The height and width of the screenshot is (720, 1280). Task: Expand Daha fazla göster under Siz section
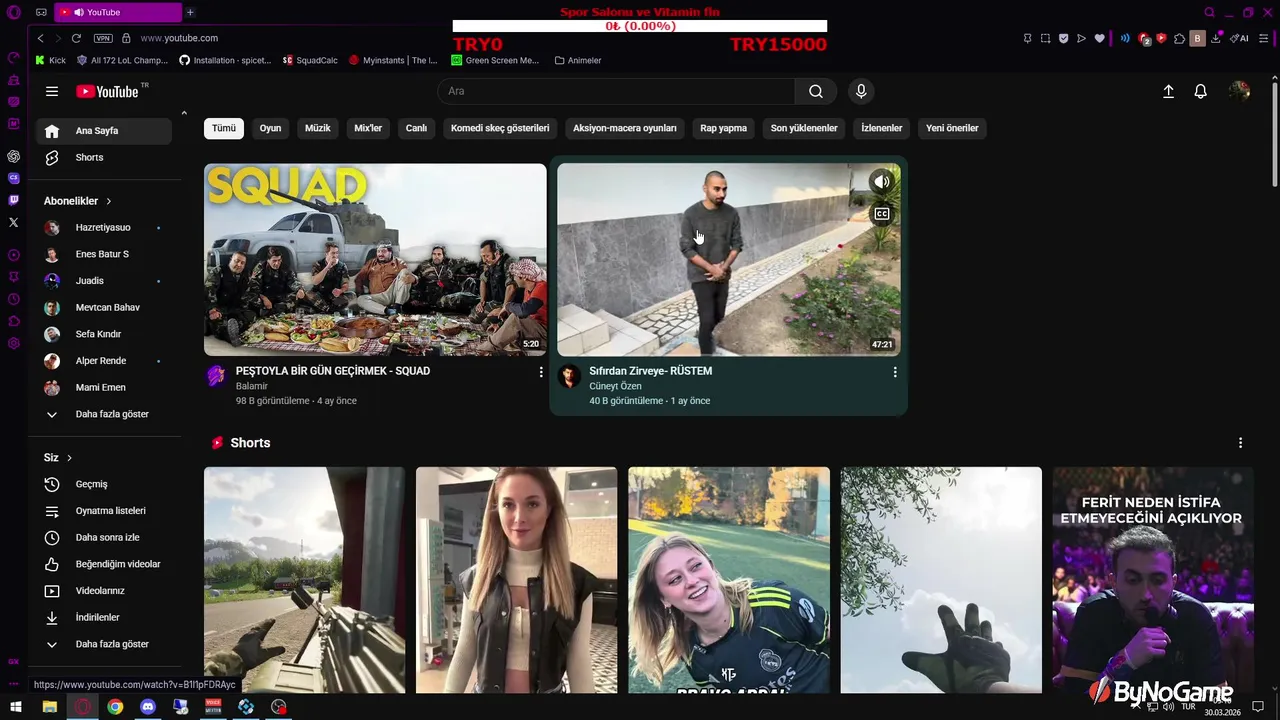click(x=104, y=644)
